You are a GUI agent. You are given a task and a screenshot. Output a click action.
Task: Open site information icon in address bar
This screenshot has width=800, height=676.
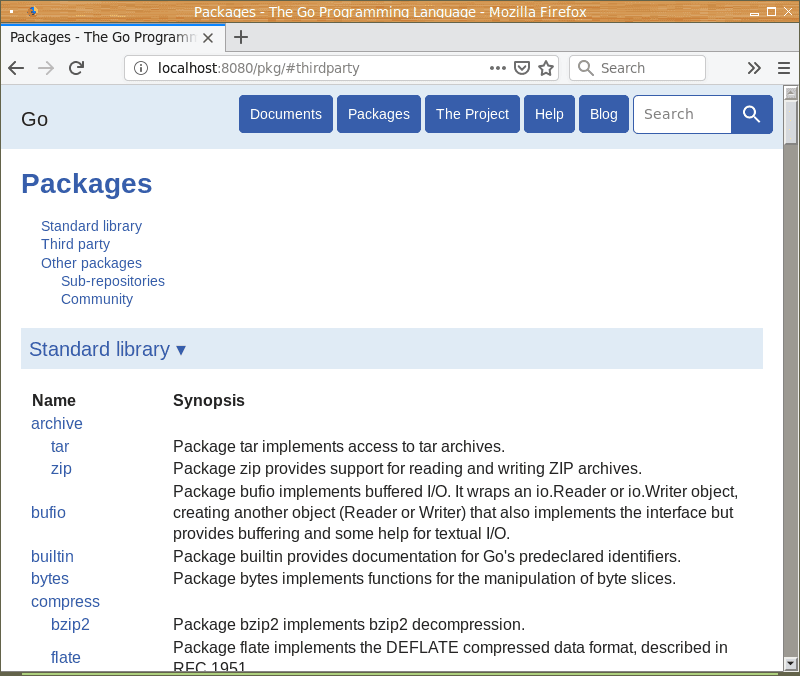pos(141,68)
